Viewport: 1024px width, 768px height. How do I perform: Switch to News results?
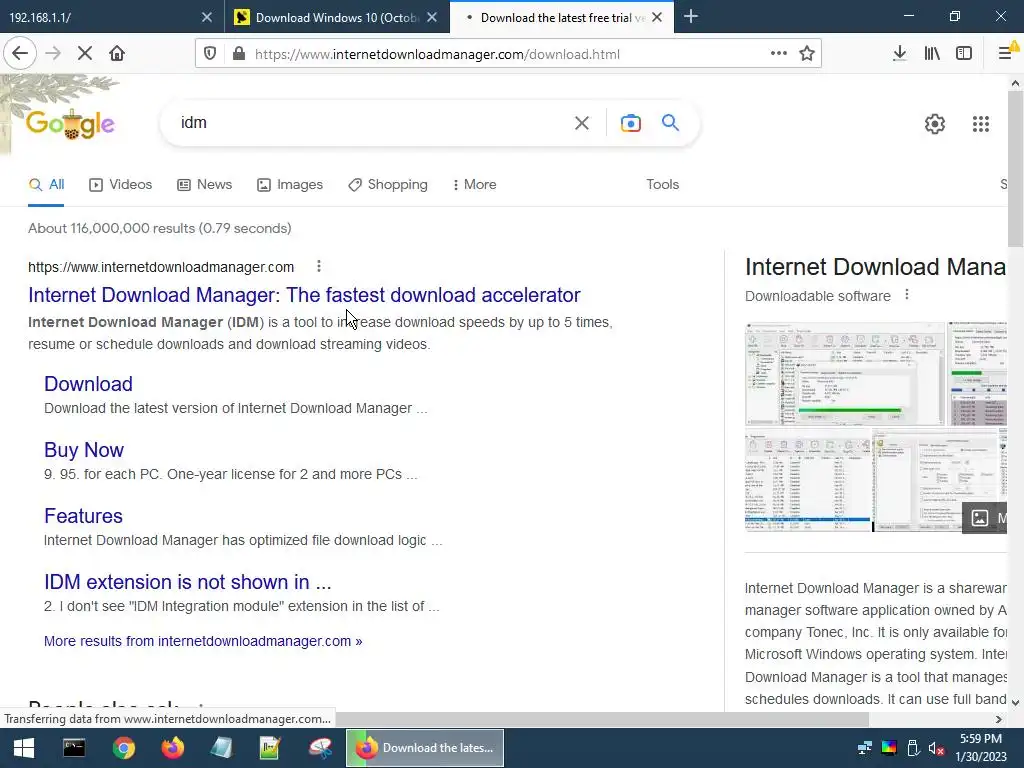204,185
